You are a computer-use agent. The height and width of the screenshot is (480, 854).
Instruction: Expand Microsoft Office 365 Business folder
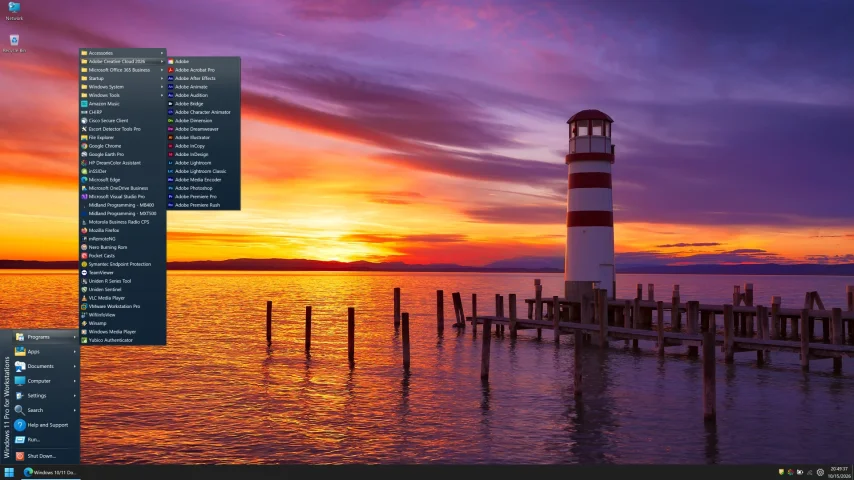click(123, 70)
